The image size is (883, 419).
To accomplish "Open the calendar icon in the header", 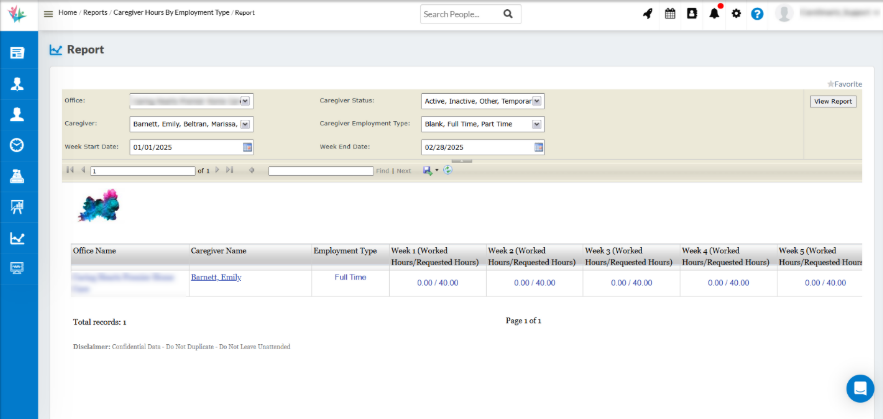I will [x=670, y=14].
